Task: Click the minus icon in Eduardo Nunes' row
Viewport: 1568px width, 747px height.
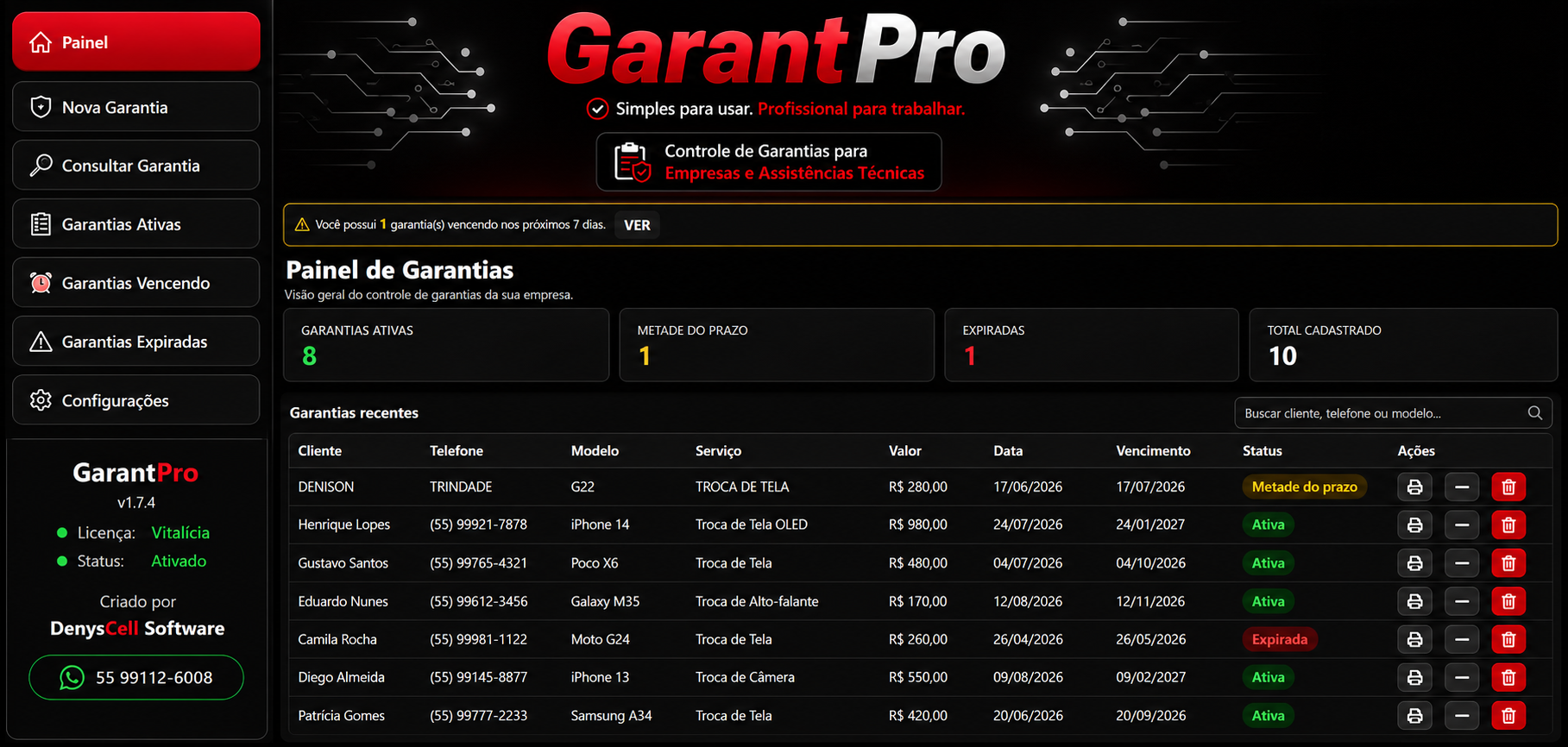Action: click(x=1462, y=601)
